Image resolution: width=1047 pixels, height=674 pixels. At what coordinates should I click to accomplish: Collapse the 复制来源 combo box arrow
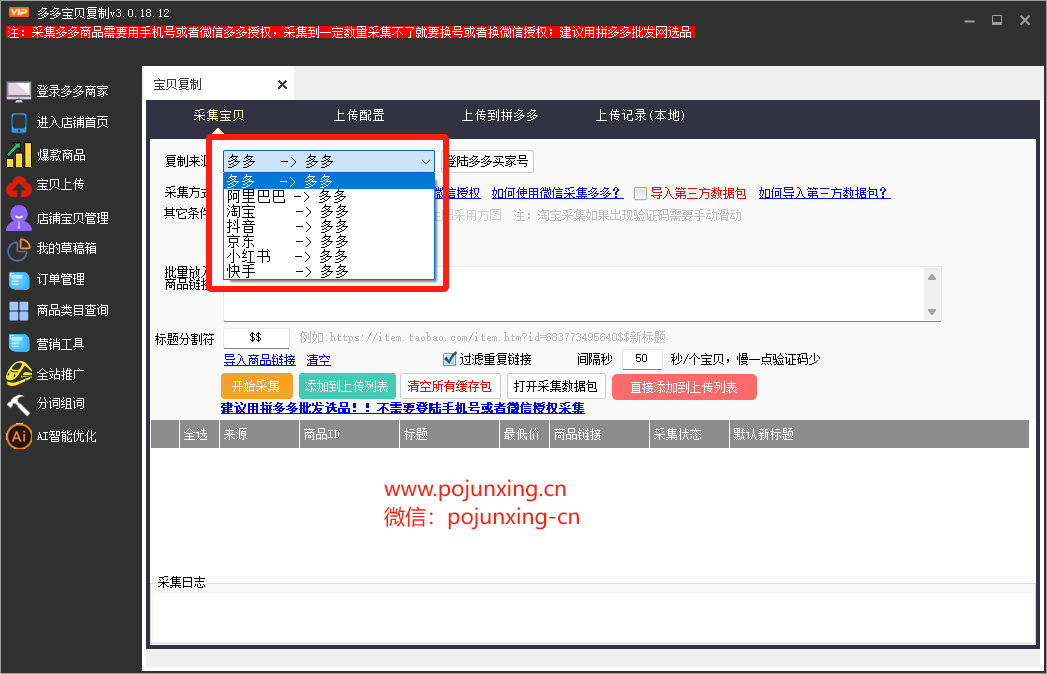[425, 162]
